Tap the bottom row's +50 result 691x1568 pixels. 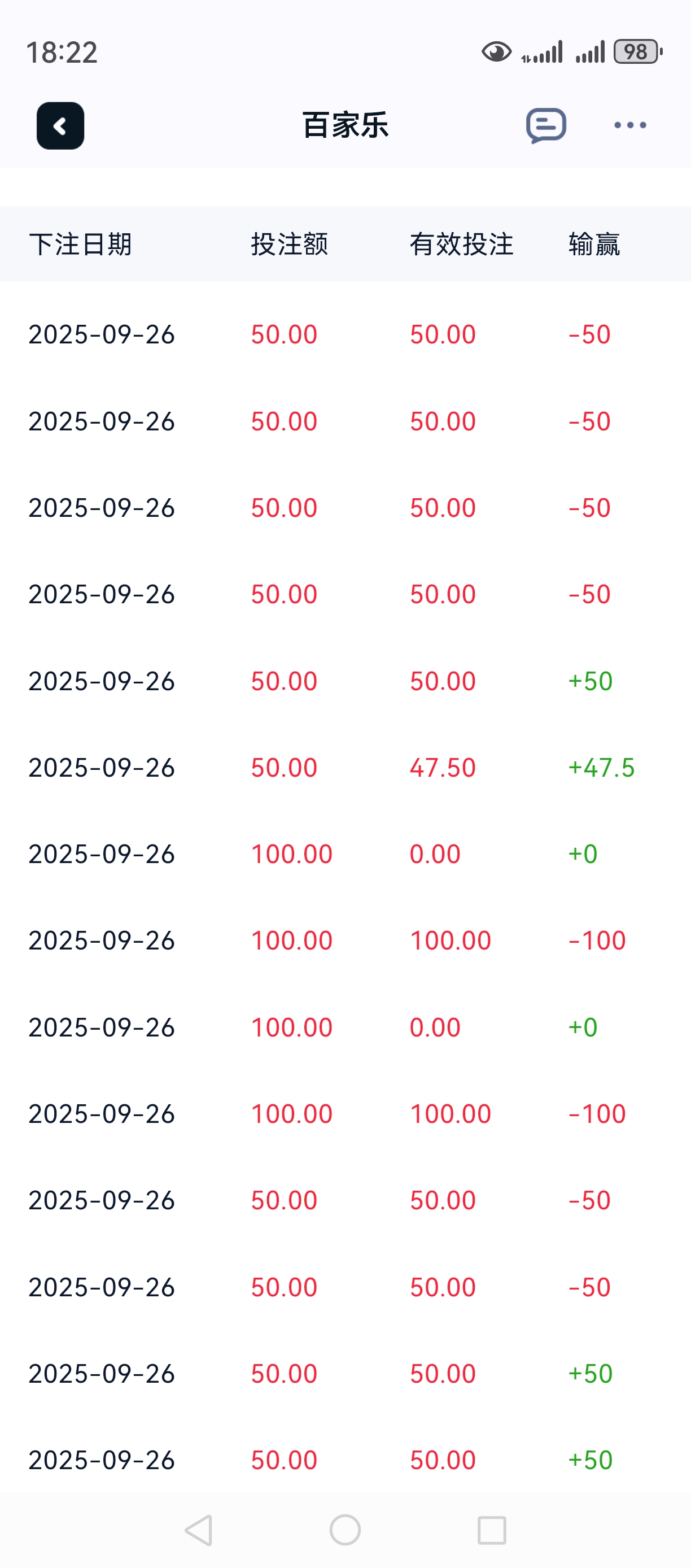(x=590, y=1460)
